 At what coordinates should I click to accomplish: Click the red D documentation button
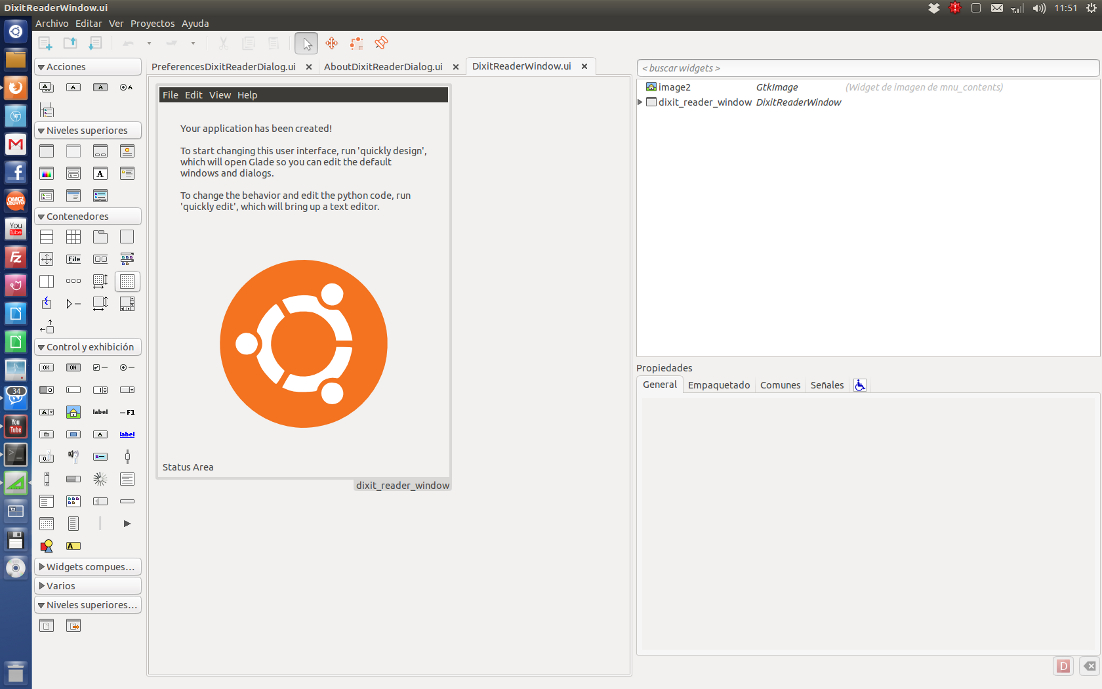[1064, 666]
